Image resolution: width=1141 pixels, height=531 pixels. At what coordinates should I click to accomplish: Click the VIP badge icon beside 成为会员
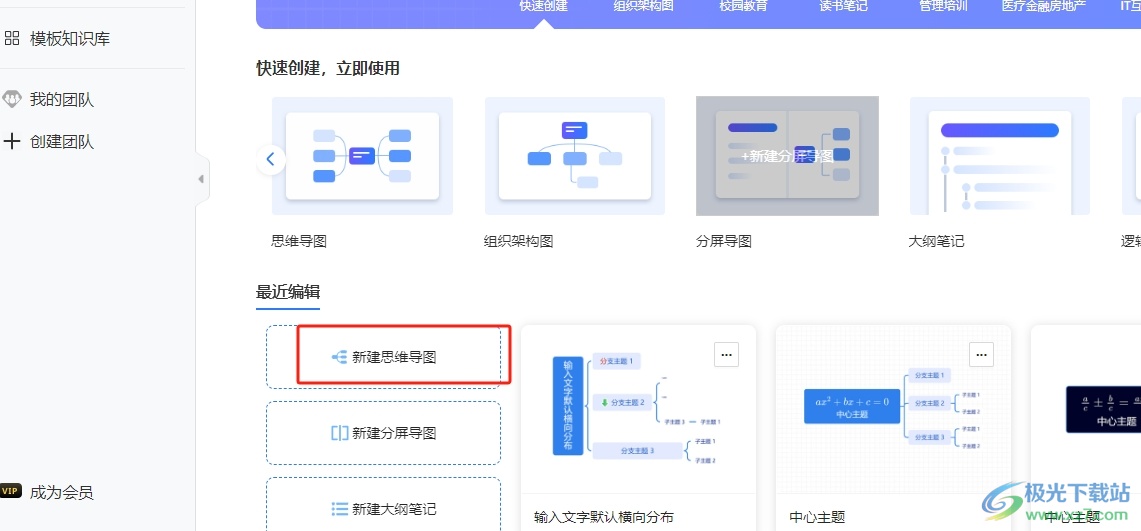pos(11,491)
